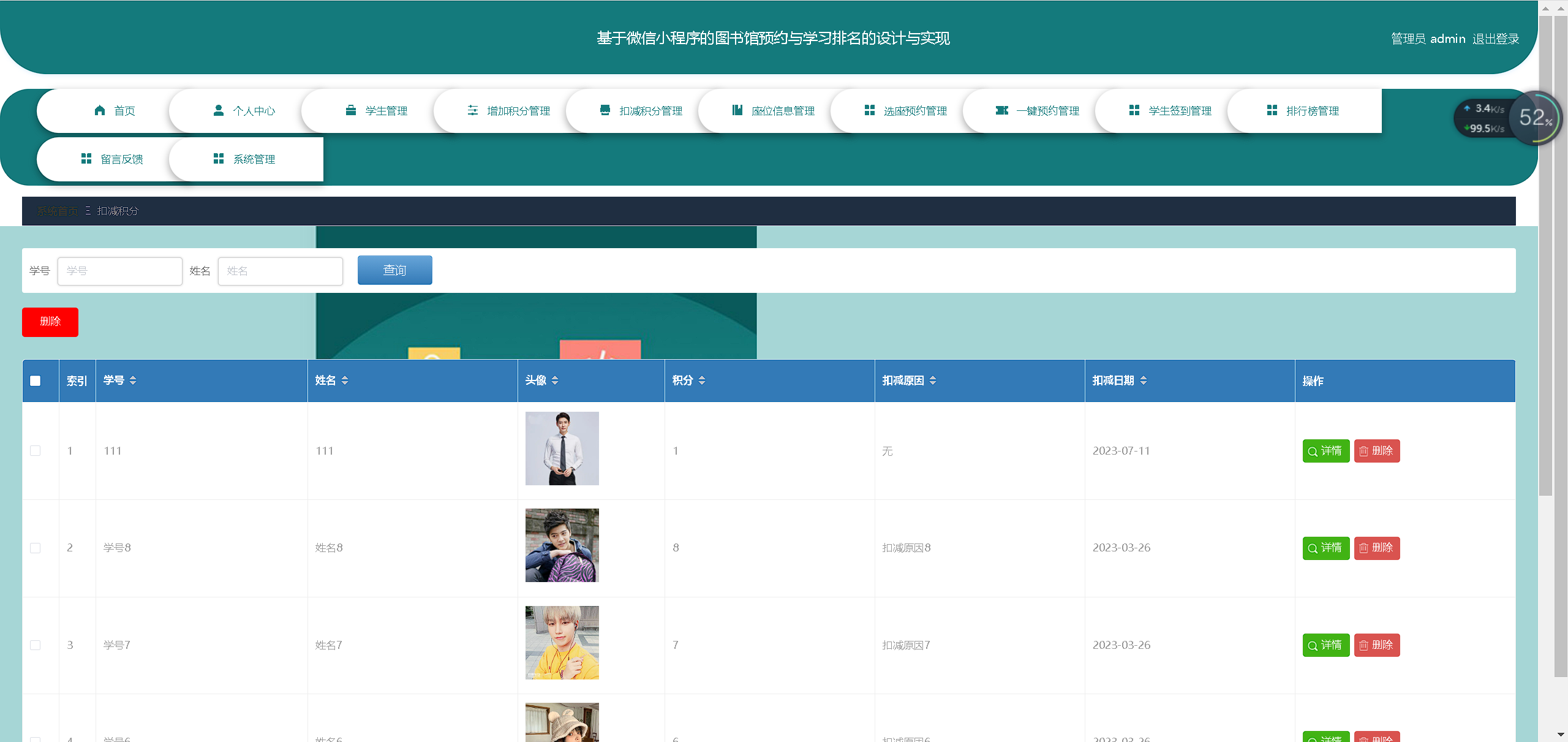Open 系统管理 menu
1568x742 pixels.
(245, 159)
